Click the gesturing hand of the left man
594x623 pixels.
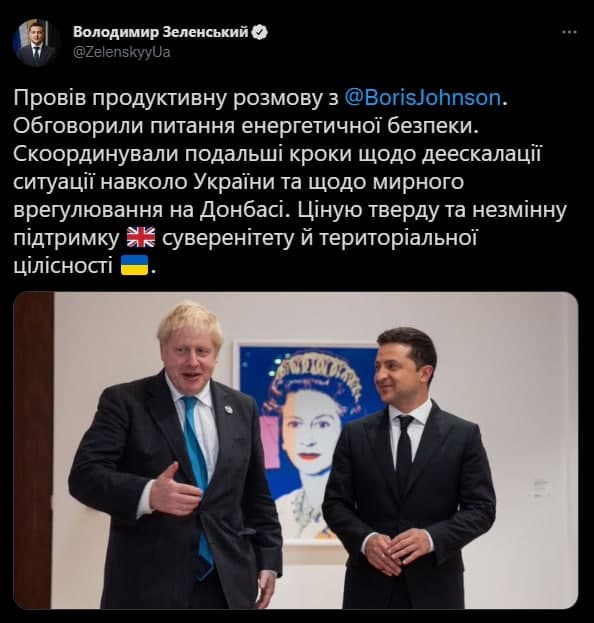pyautogui.click(x=175, y=491)
